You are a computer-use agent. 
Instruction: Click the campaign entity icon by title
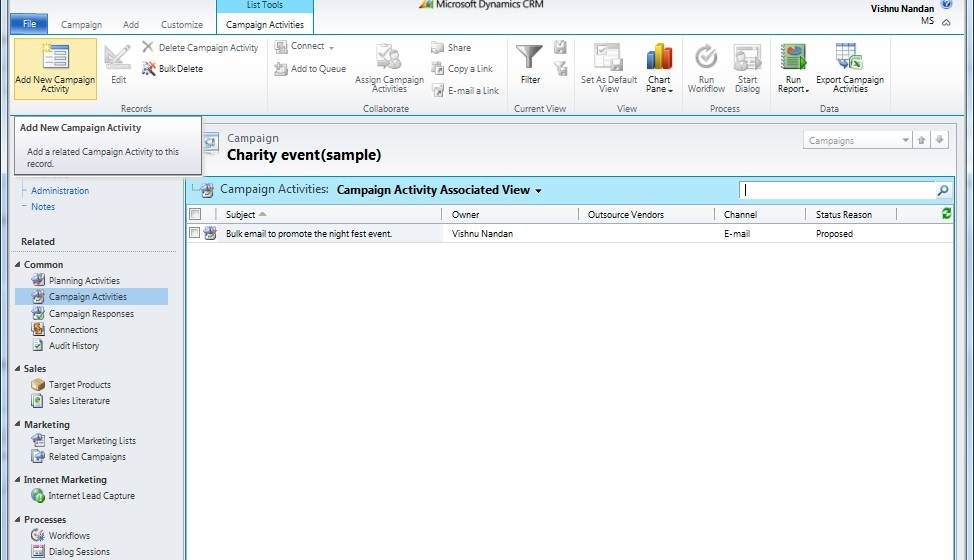tap(211, 143)
